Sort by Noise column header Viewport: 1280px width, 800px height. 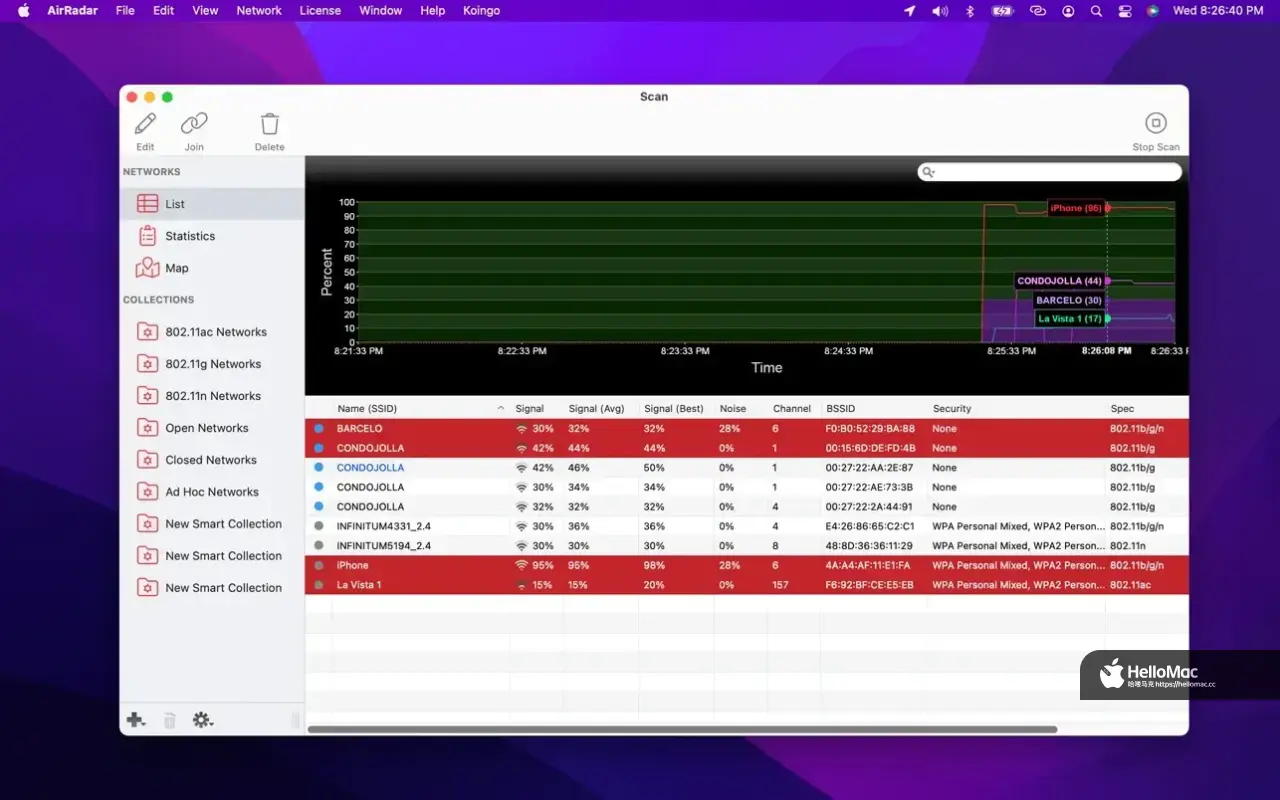pyautogui.click(x=733, y=409)
